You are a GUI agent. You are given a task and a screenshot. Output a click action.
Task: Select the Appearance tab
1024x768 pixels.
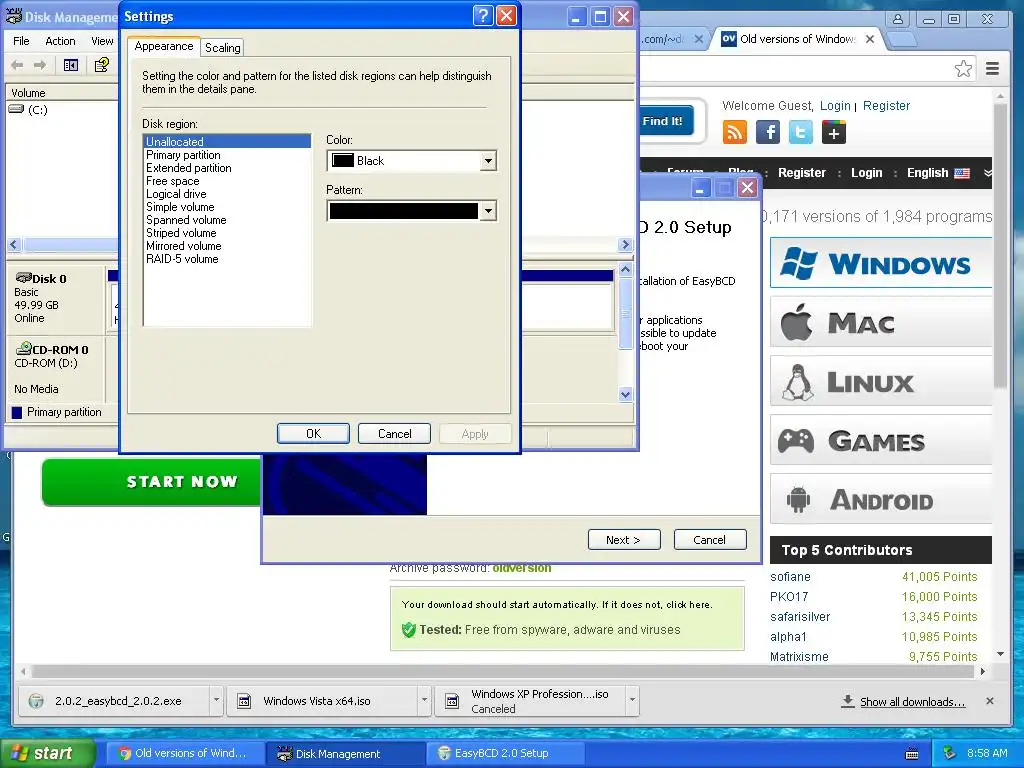163,46
